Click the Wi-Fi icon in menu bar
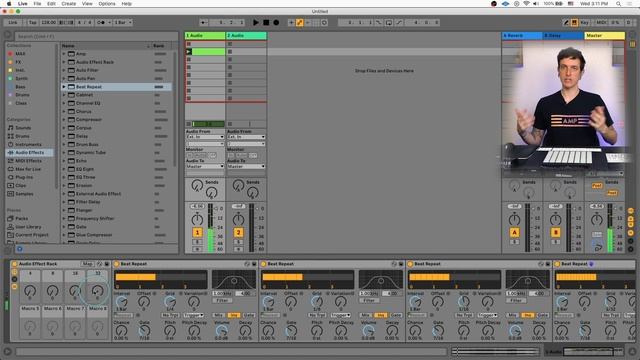Image resolution: width=640 pixels, height=360 pixels. pos(527,4)
